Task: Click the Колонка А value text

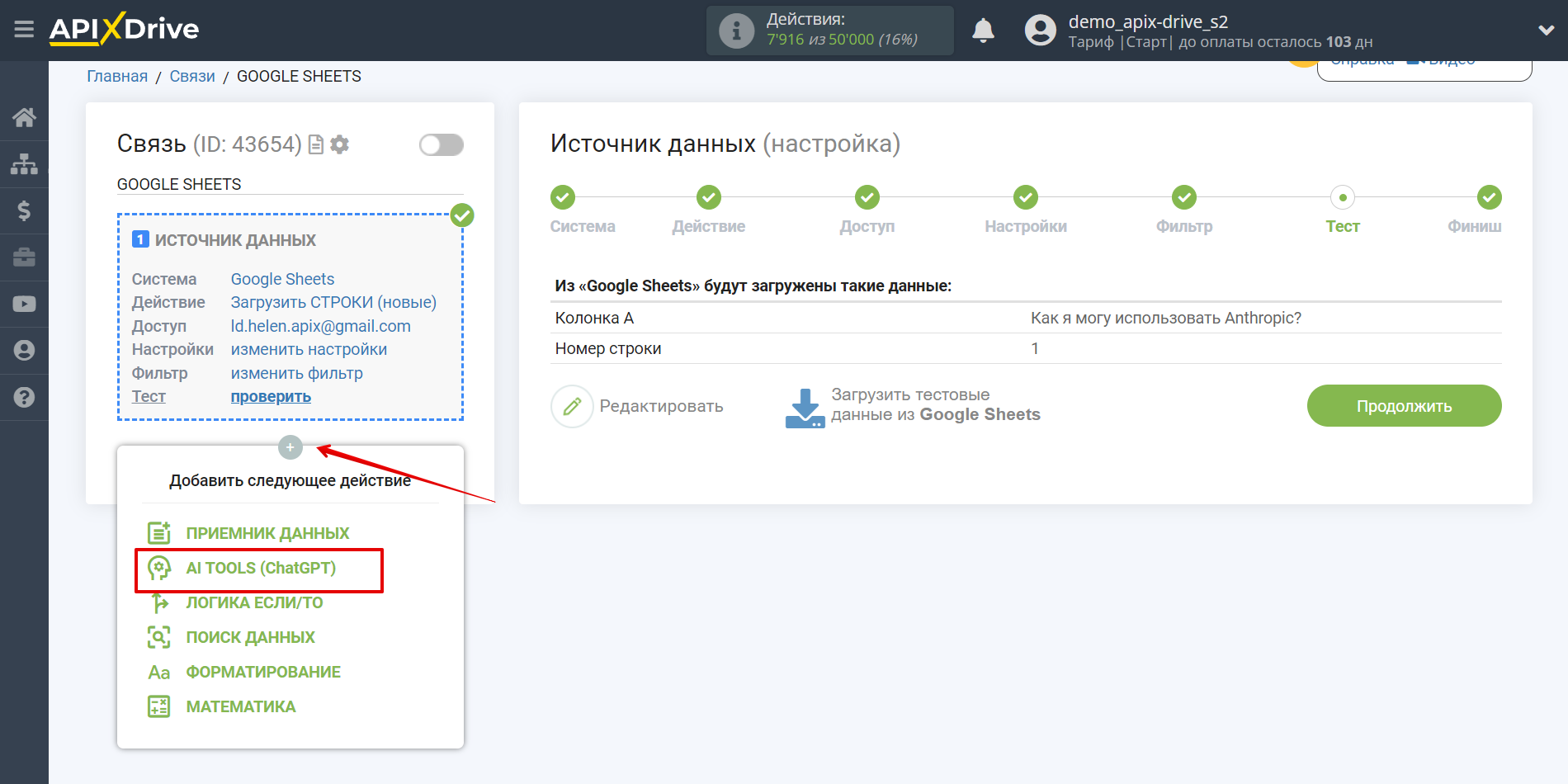Action: (x=1166, y=318)
